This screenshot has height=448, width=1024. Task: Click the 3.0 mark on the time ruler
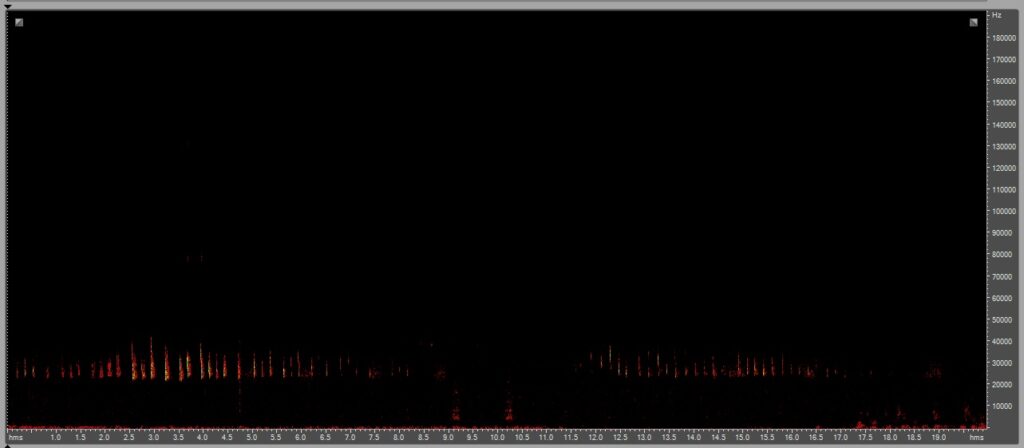(153, 437)
